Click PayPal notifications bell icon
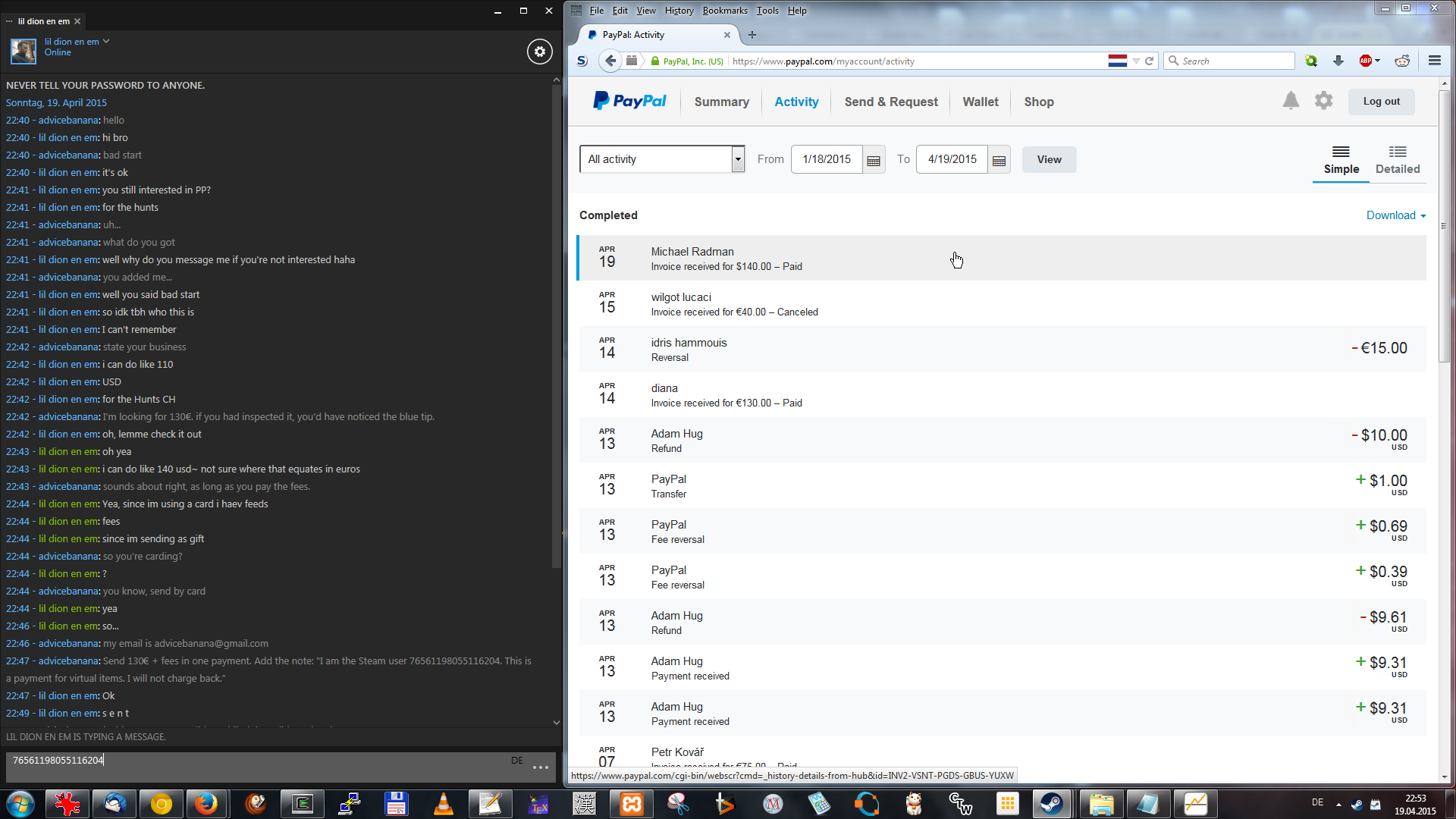The image size is (1456, 819). [x=1291, y=101]
